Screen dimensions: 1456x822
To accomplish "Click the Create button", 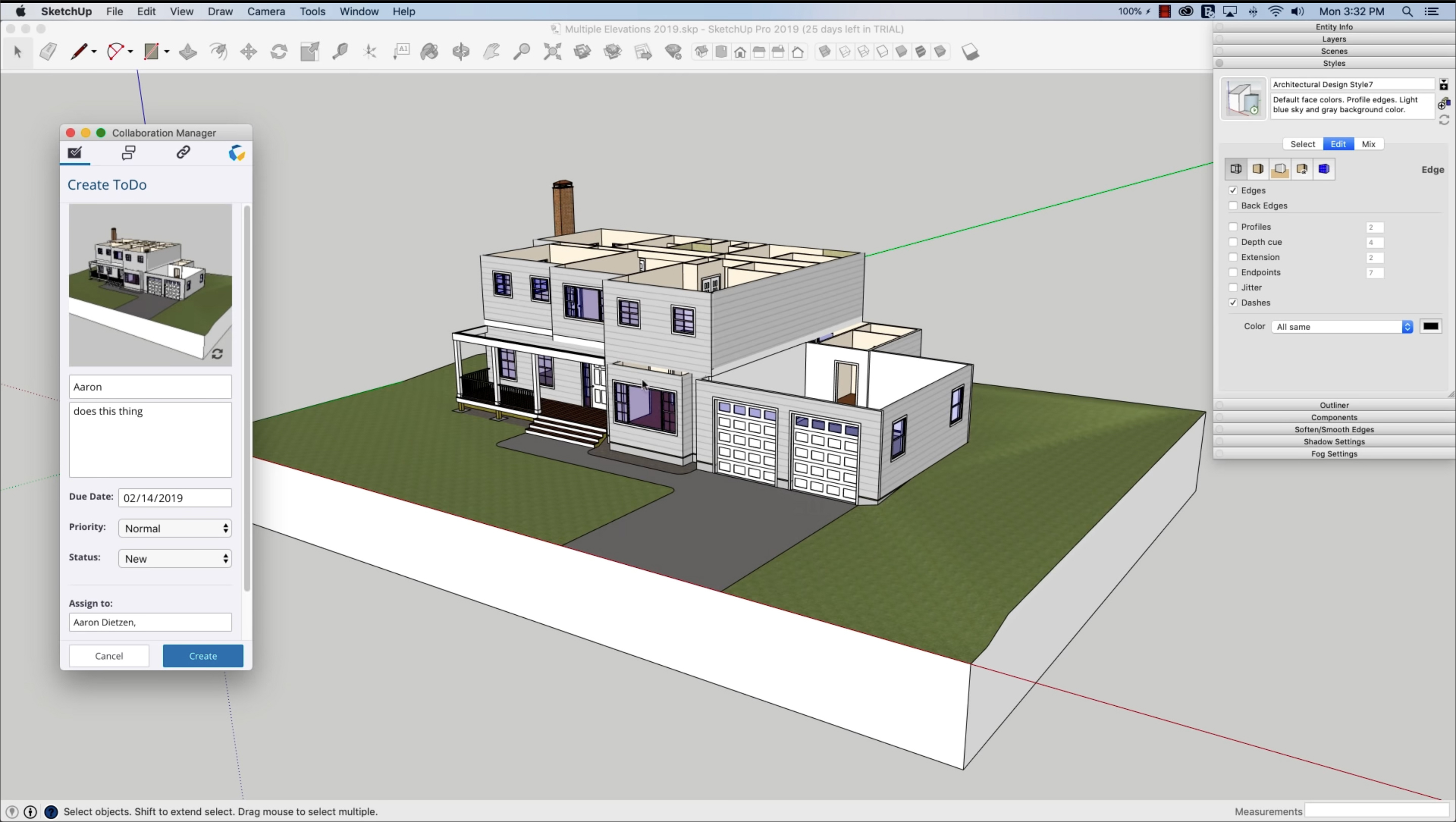I will coord(203,656).
